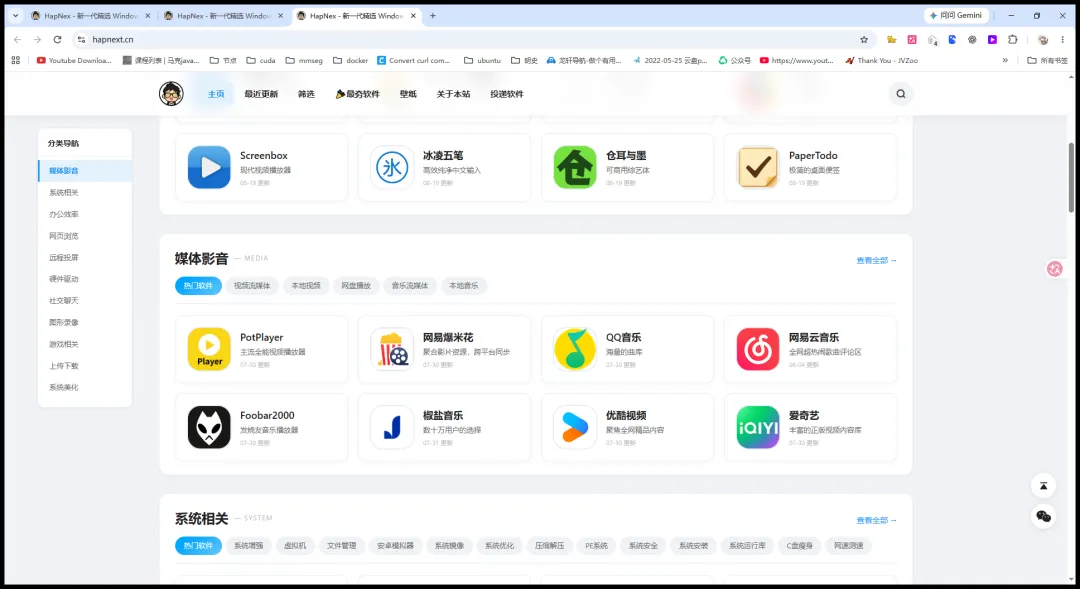Image resolution: width=1080 pixels, height=589 pixels.
Task: Select the C盘瘦身 filter tab
Action: click(800, 546)
